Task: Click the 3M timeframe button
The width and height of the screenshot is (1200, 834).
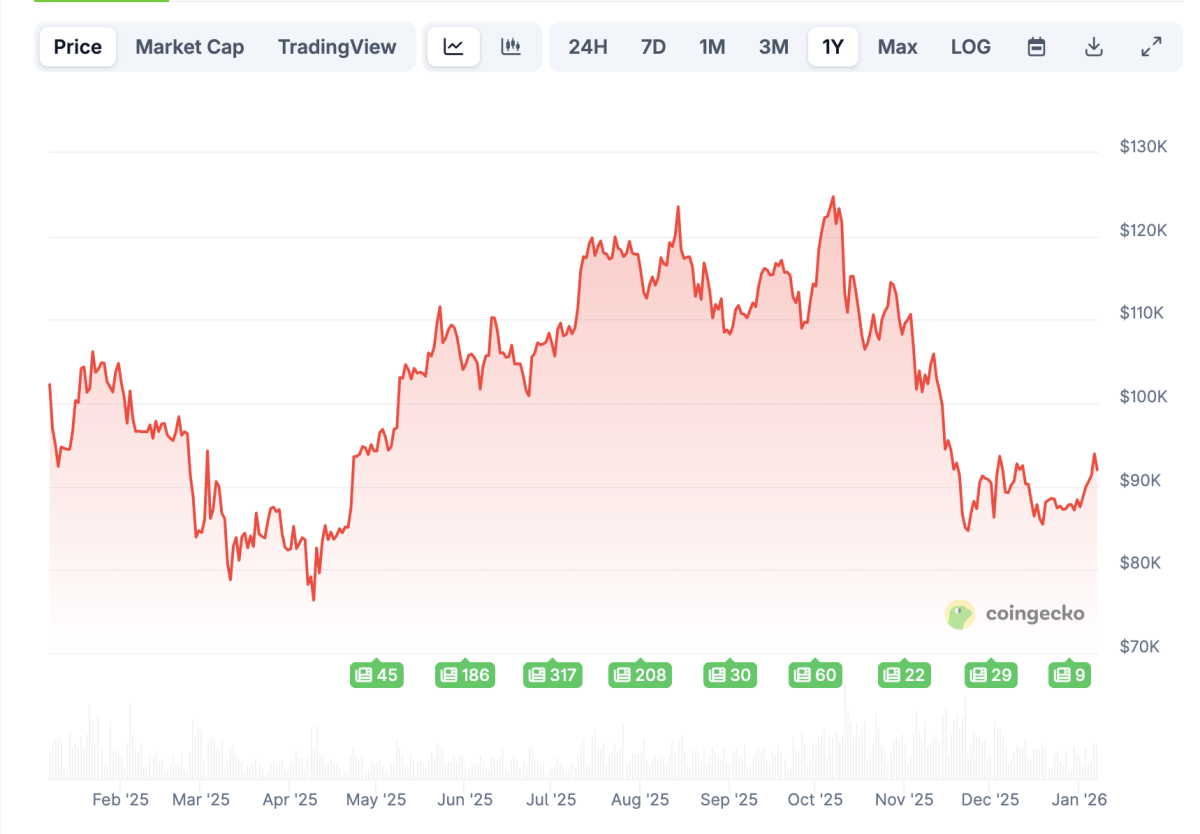Action: tap(773, 46)
